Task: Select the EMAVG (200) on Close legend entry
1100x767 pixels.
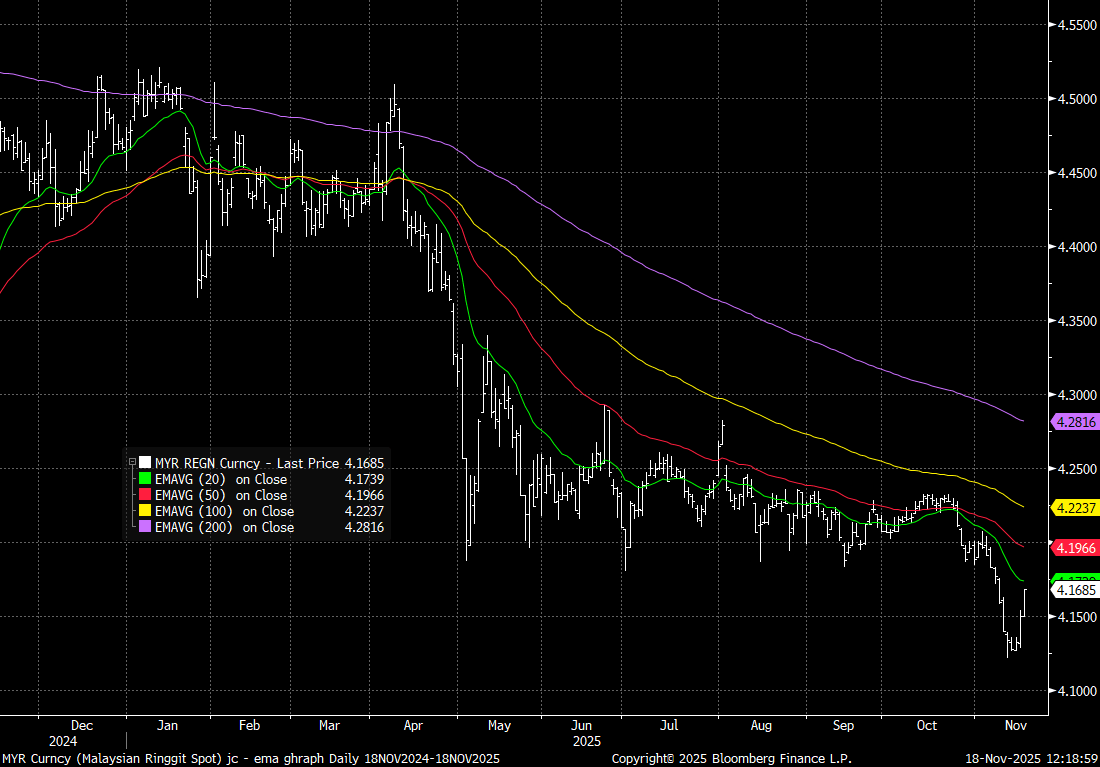Action: point(224,527)
